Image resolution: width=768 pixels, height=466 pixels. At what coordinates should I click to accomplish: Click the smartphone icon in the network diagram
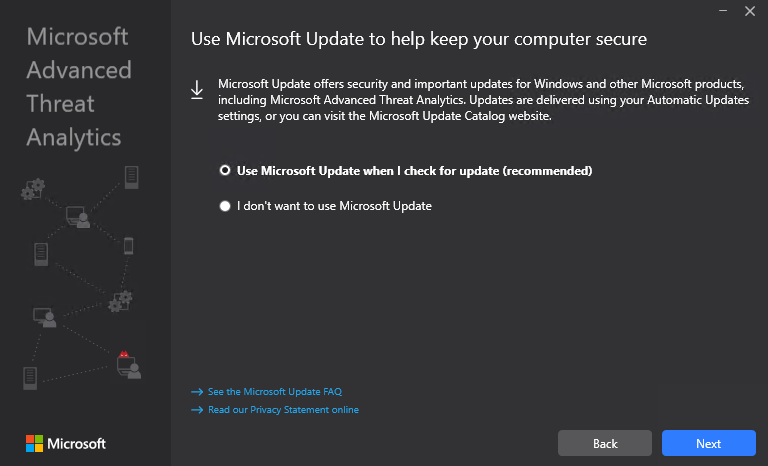coord(128,245)
